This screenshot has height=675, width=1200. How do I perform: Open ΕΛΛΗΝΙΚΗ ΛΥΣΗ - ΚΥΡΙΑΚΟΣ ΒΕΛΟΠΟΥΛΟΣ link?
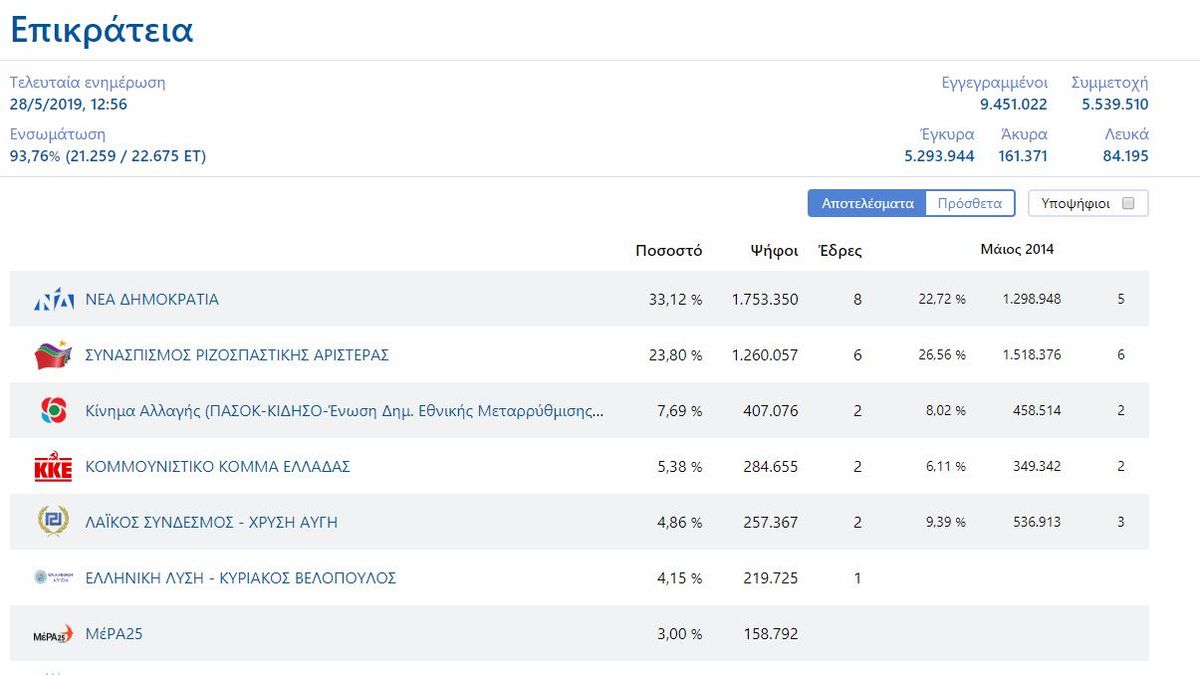[x=241, y=578]
